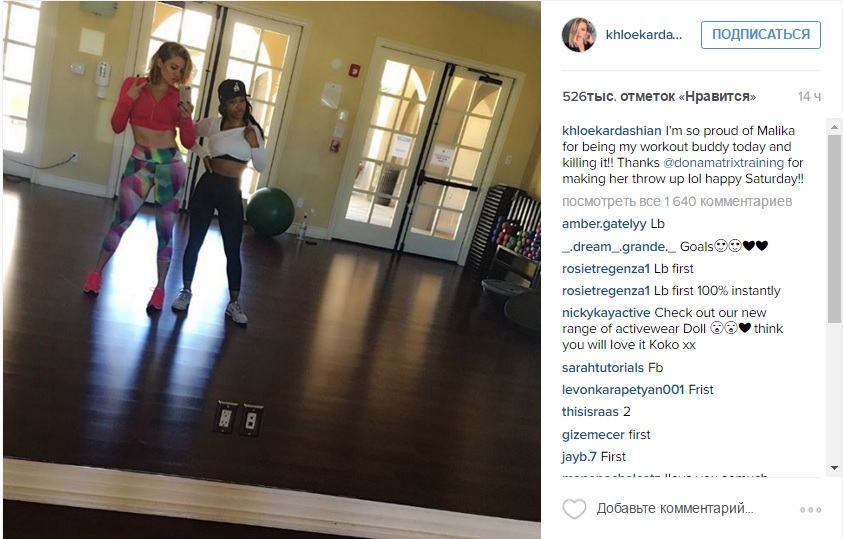Click the heart like icon
Screen dimensions: 843x539
[x=574, y=509]
